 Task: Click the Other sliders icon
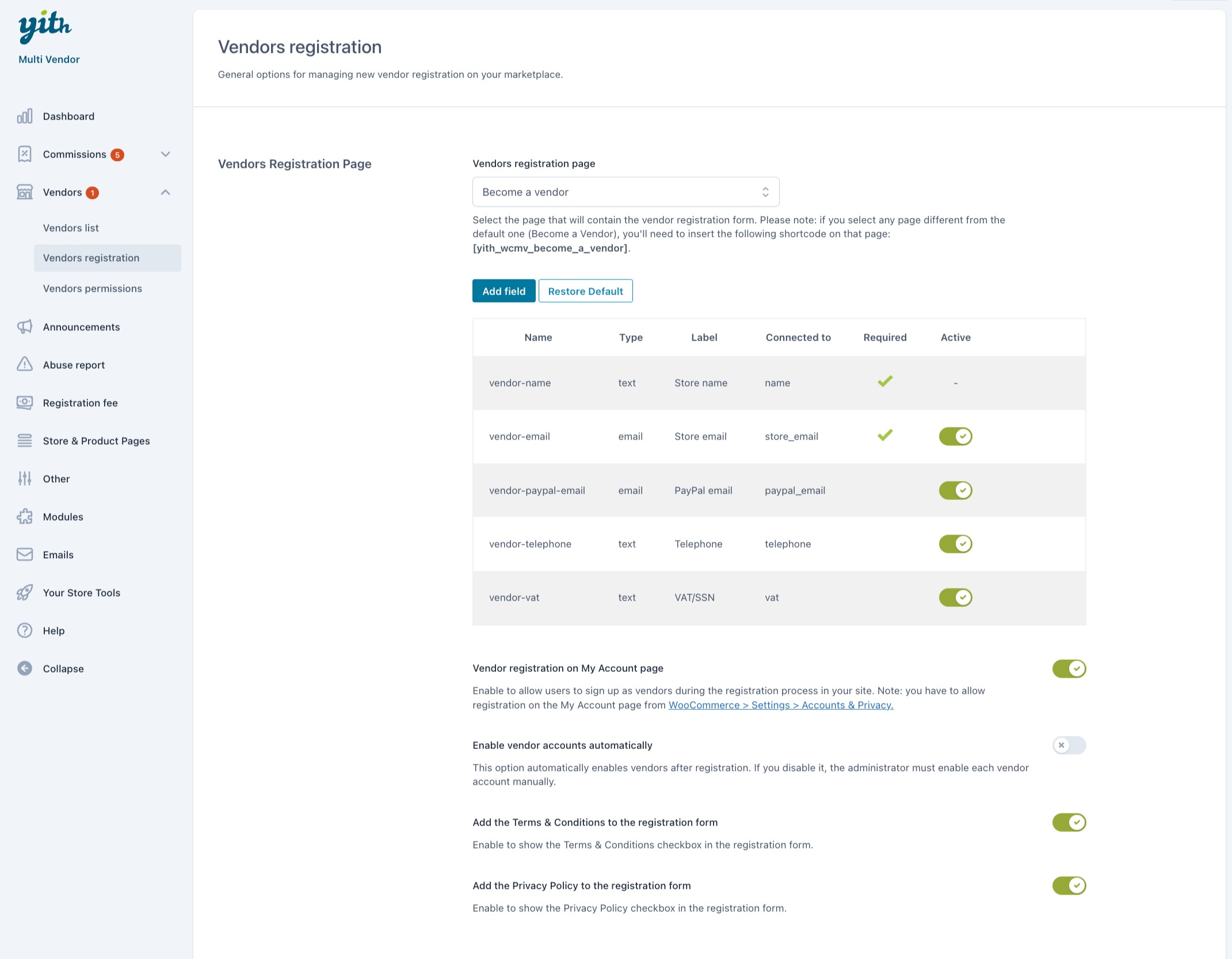click(25, 479)
